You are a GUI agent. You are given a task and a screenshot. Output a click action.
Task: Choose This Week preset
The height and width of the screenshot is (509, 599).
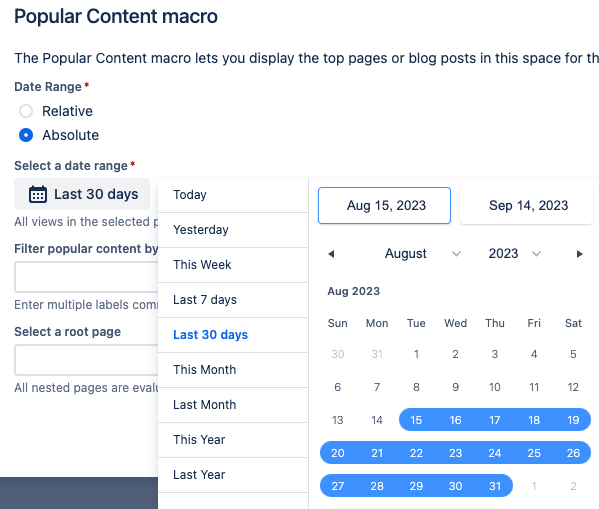pos(233,265)
